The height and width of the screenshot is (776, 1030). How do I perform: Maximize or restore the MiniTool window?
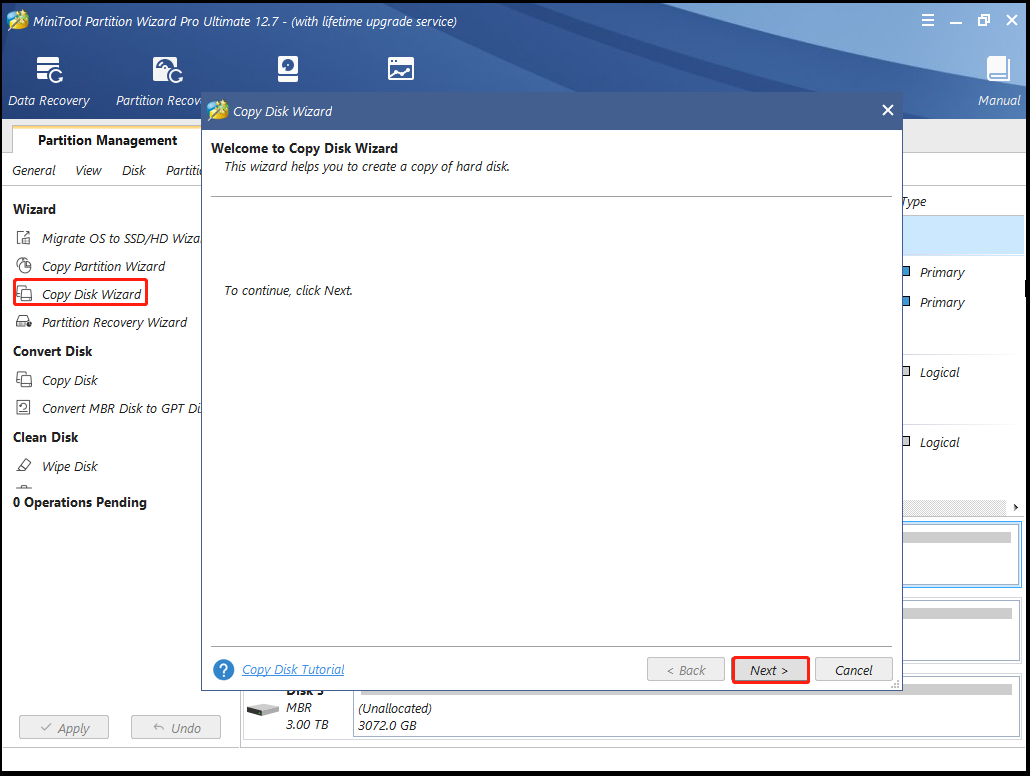[983, 20]
